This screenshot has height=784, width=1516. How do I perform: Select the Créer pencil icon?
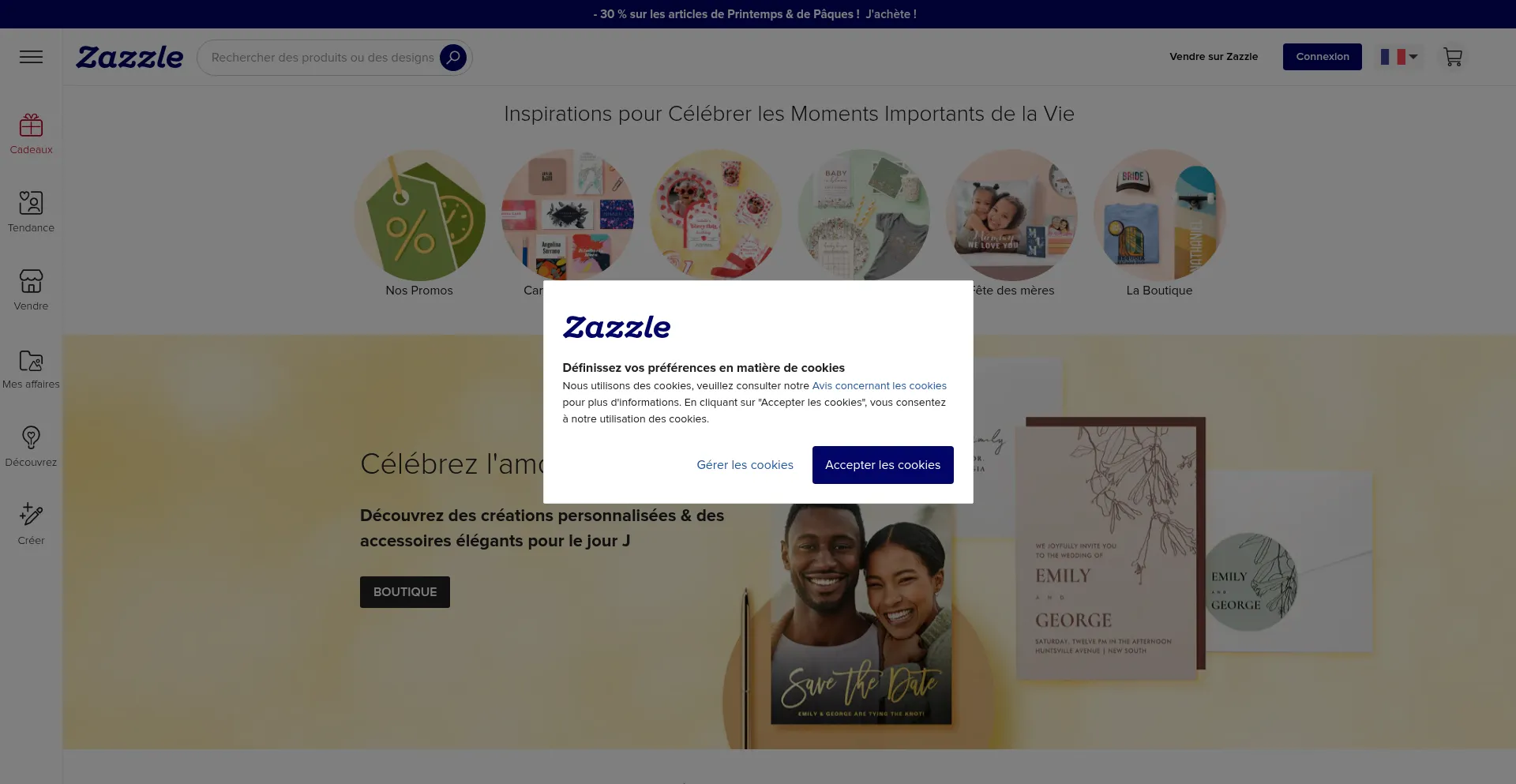click(x=31, y=515)
